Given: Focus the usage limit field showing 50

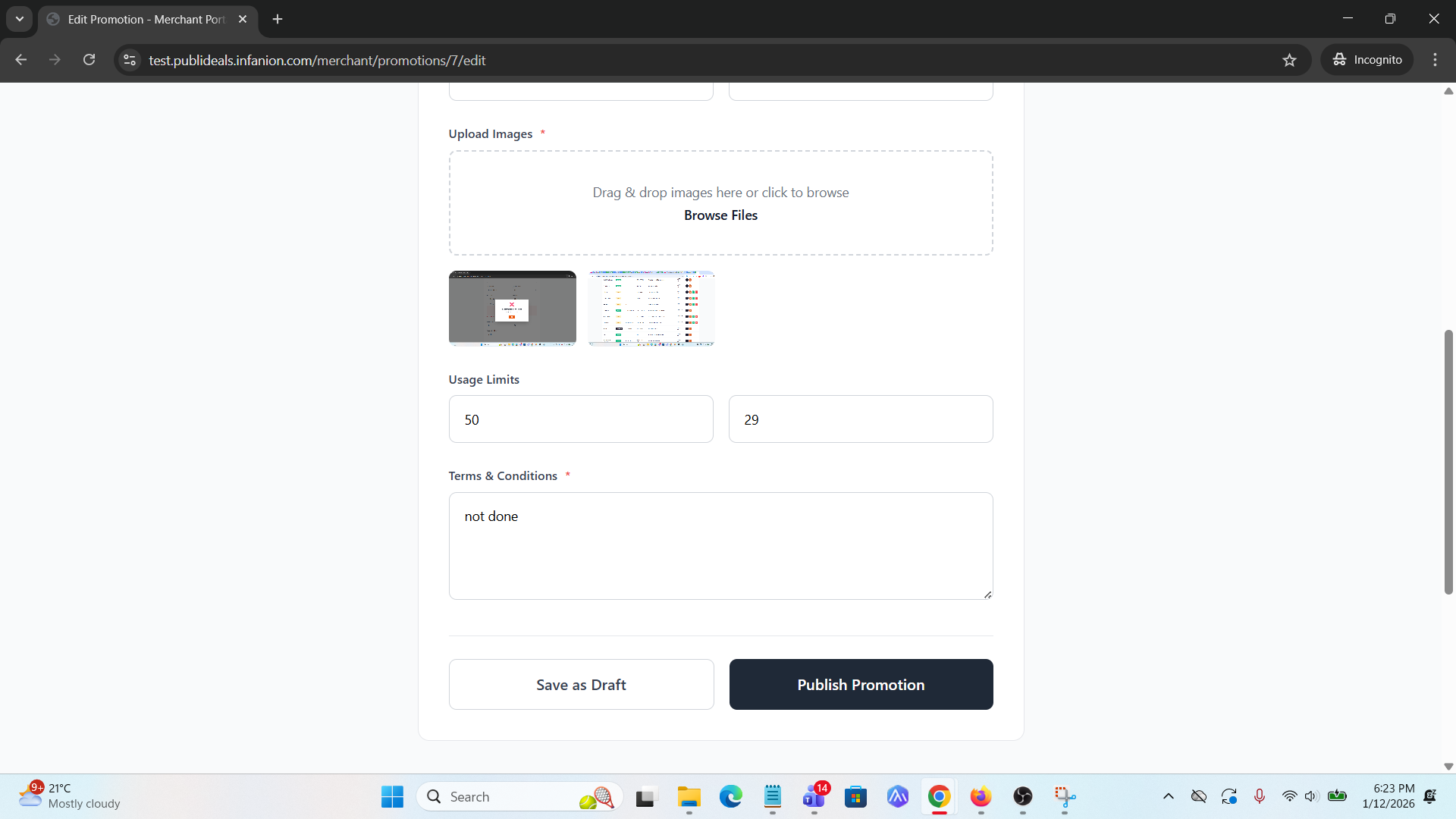Looking at the screenshot, I should pyautogui.click(x=581, y=419).
